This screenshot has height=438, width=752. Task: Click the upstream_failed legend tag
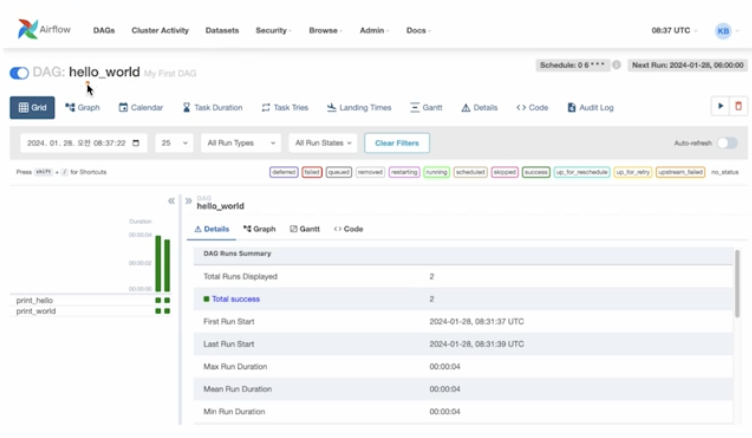pos(681,172)
